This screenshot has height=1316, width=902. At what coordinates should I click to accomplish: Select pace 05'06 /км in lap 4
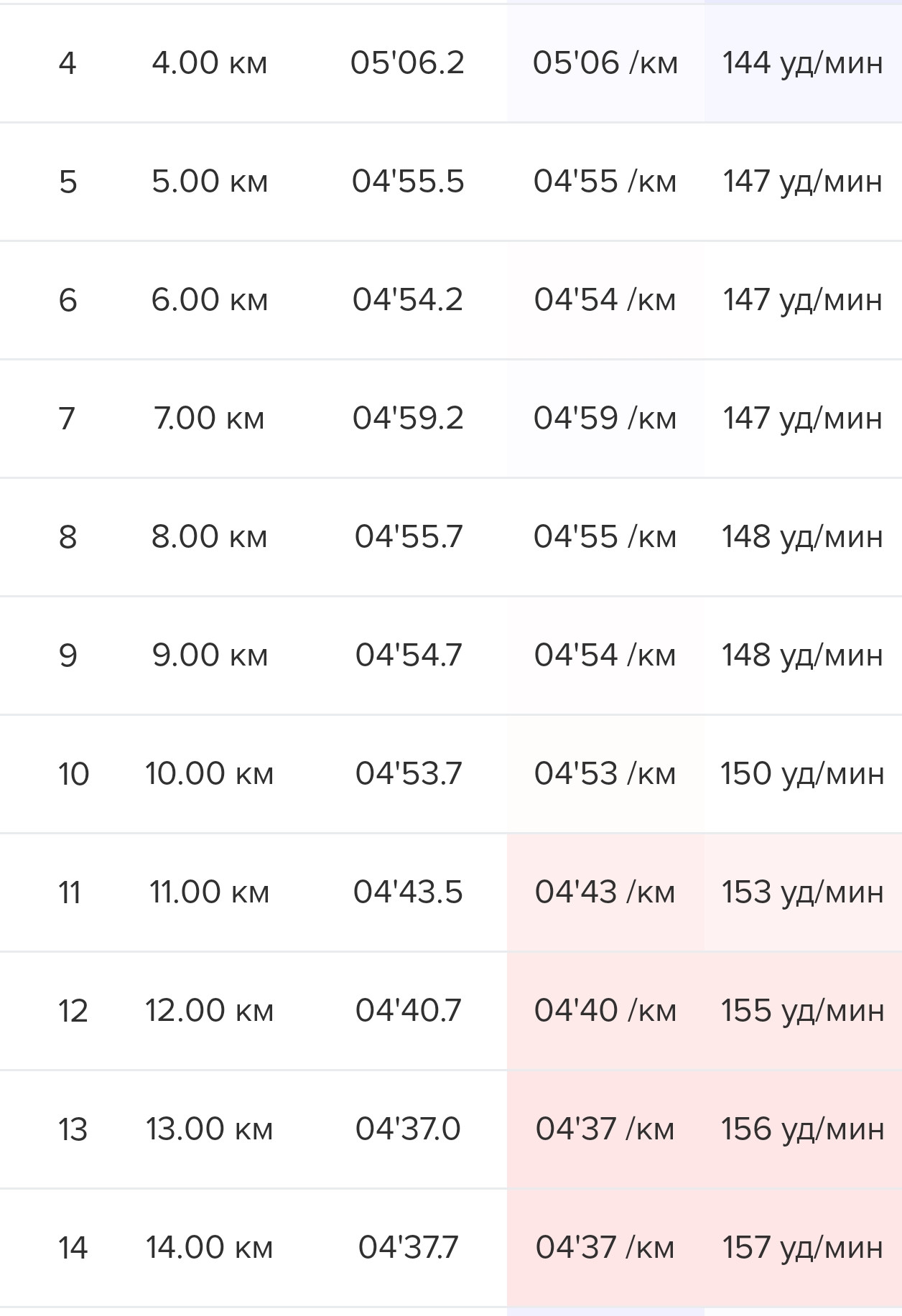click(x=605, y=63)
